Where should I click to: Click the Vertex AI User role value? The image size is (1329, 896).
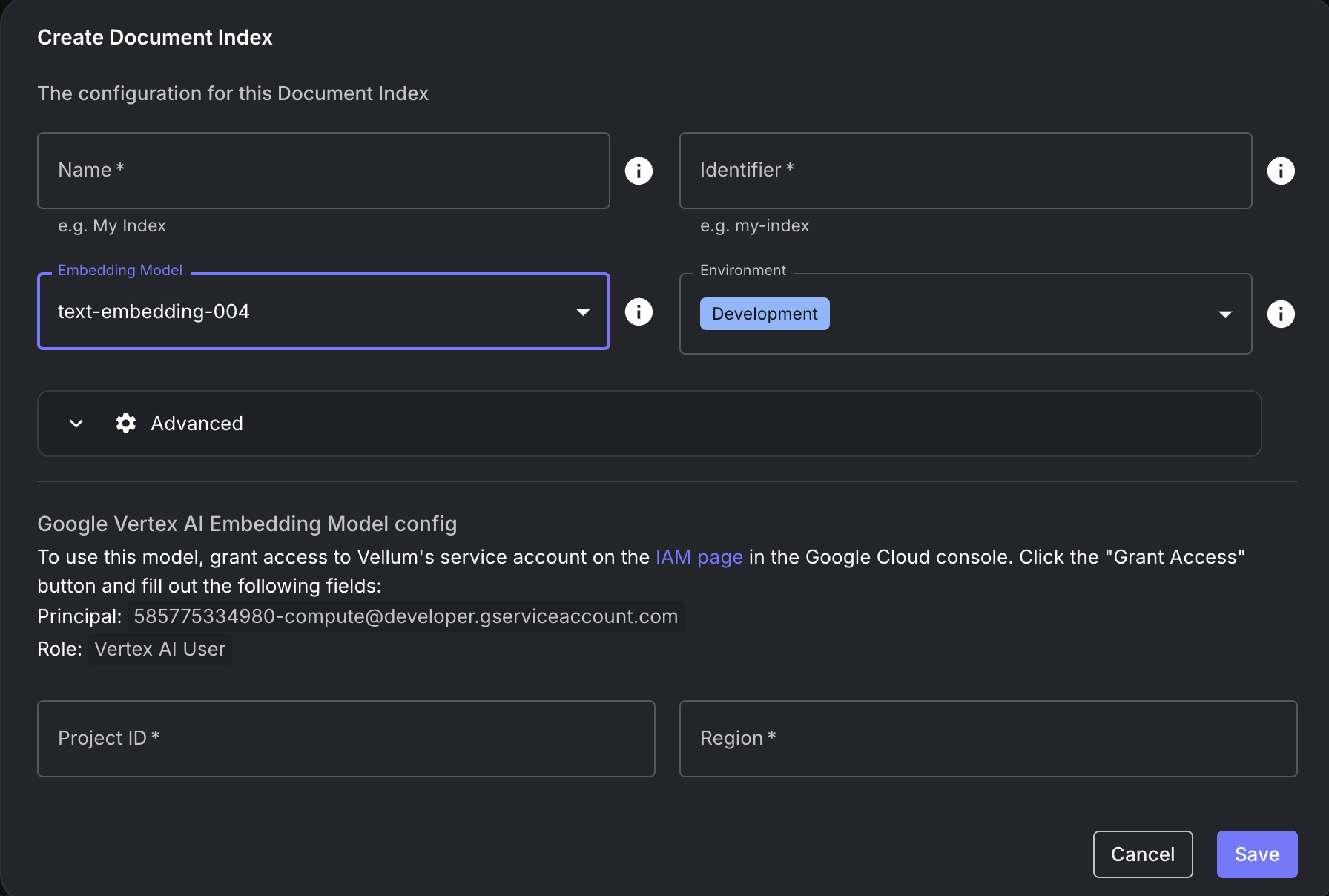(x=160, y=649)
